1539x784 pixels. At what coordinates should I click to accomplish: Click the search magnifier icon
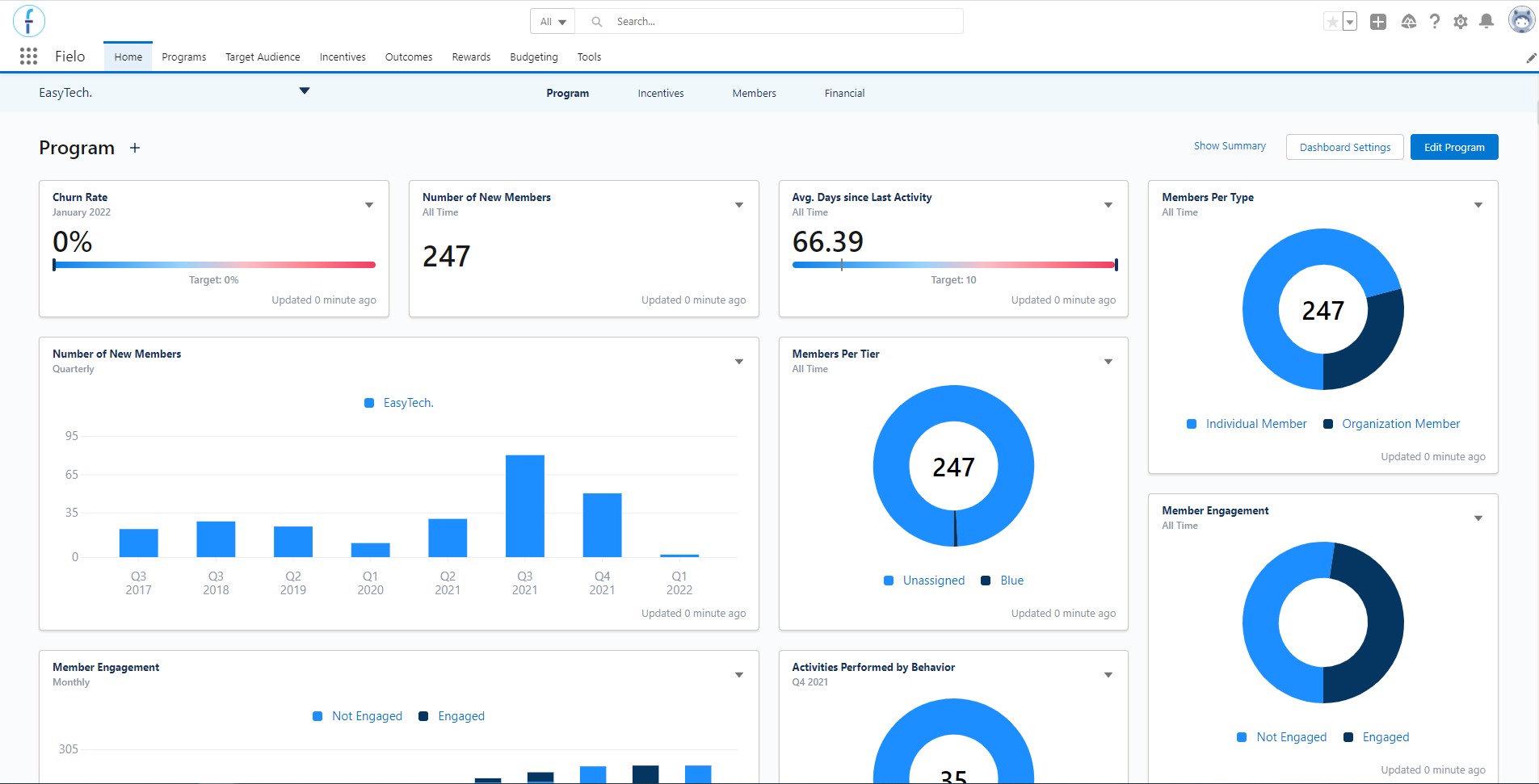coord(597,22)
